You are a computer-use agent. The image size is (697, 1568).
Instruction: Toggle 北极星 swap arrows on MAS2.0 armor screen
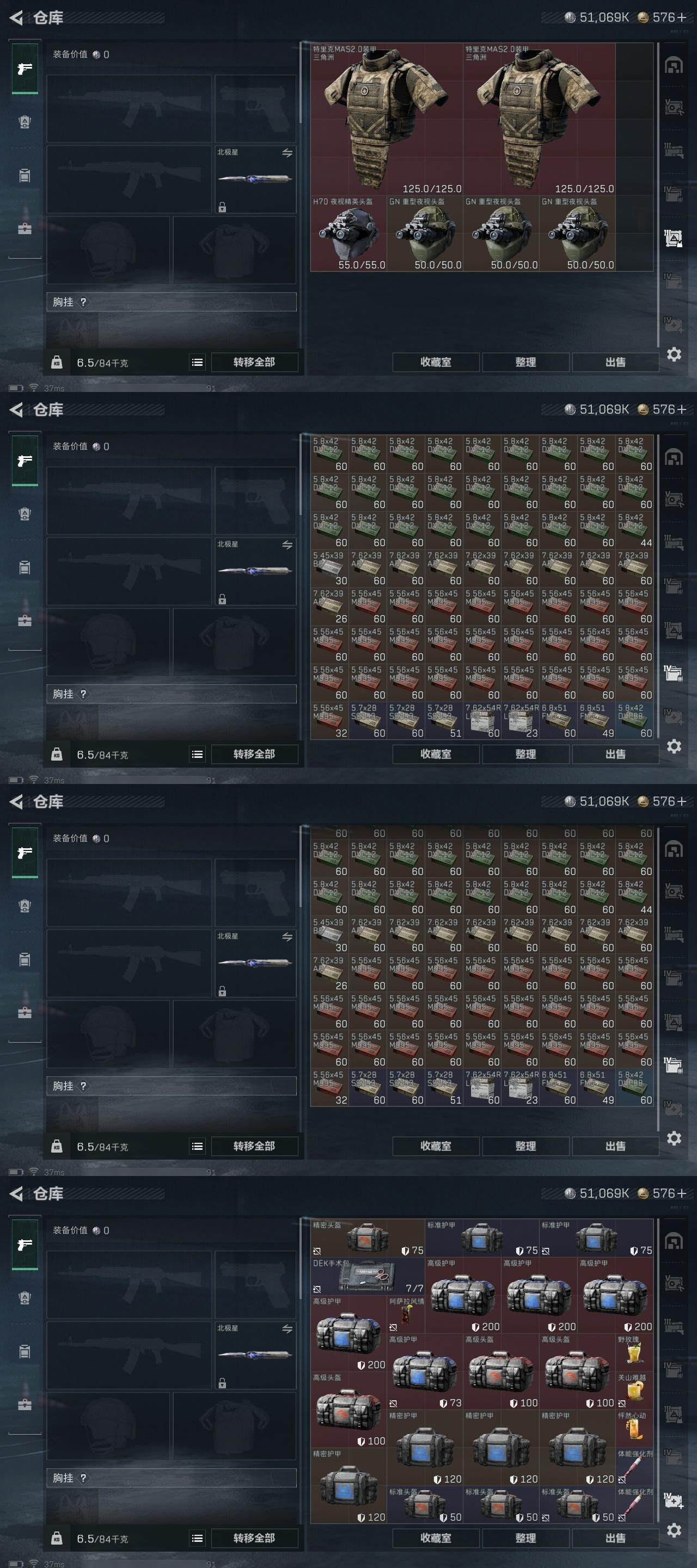[x=288, y=153]
